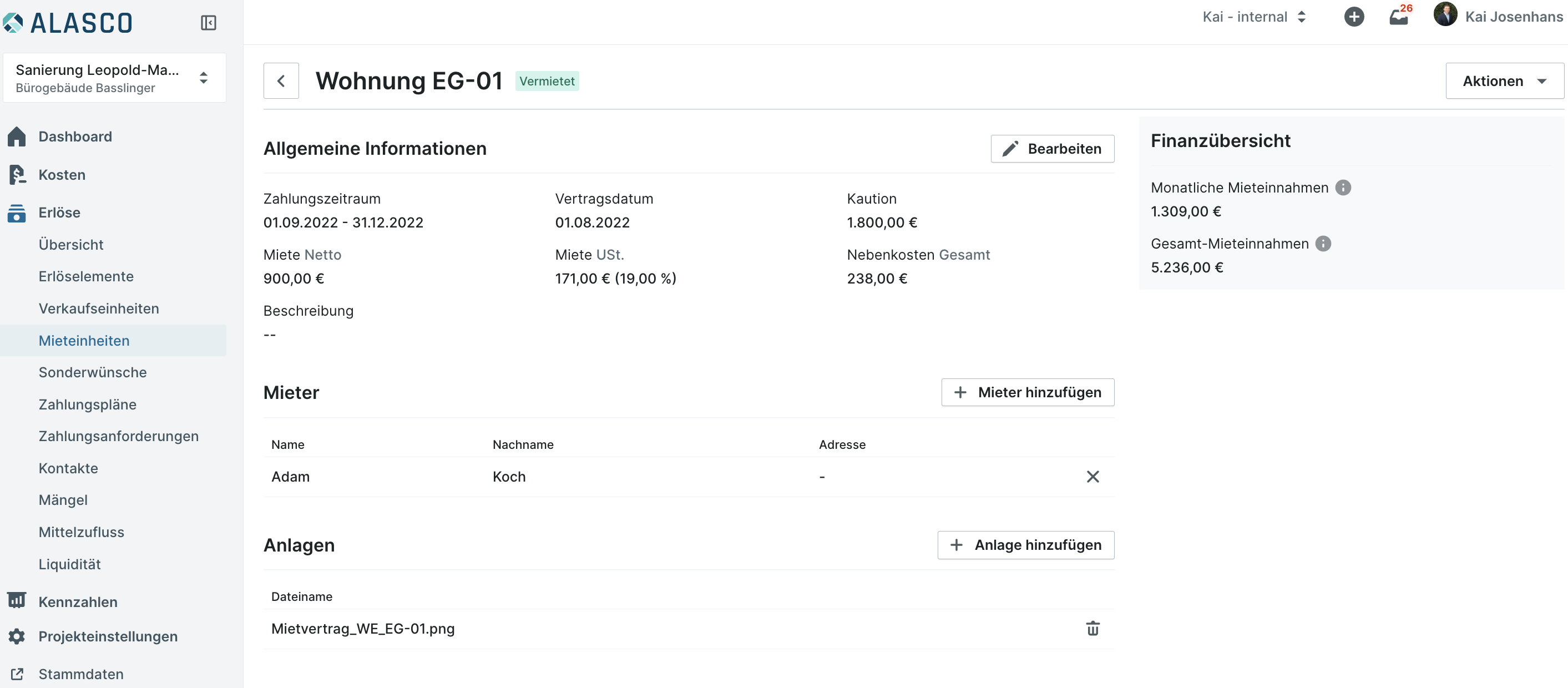Click the plus circle icon in header
This screenshot has height=688, width=1568.
(1354, 17)
